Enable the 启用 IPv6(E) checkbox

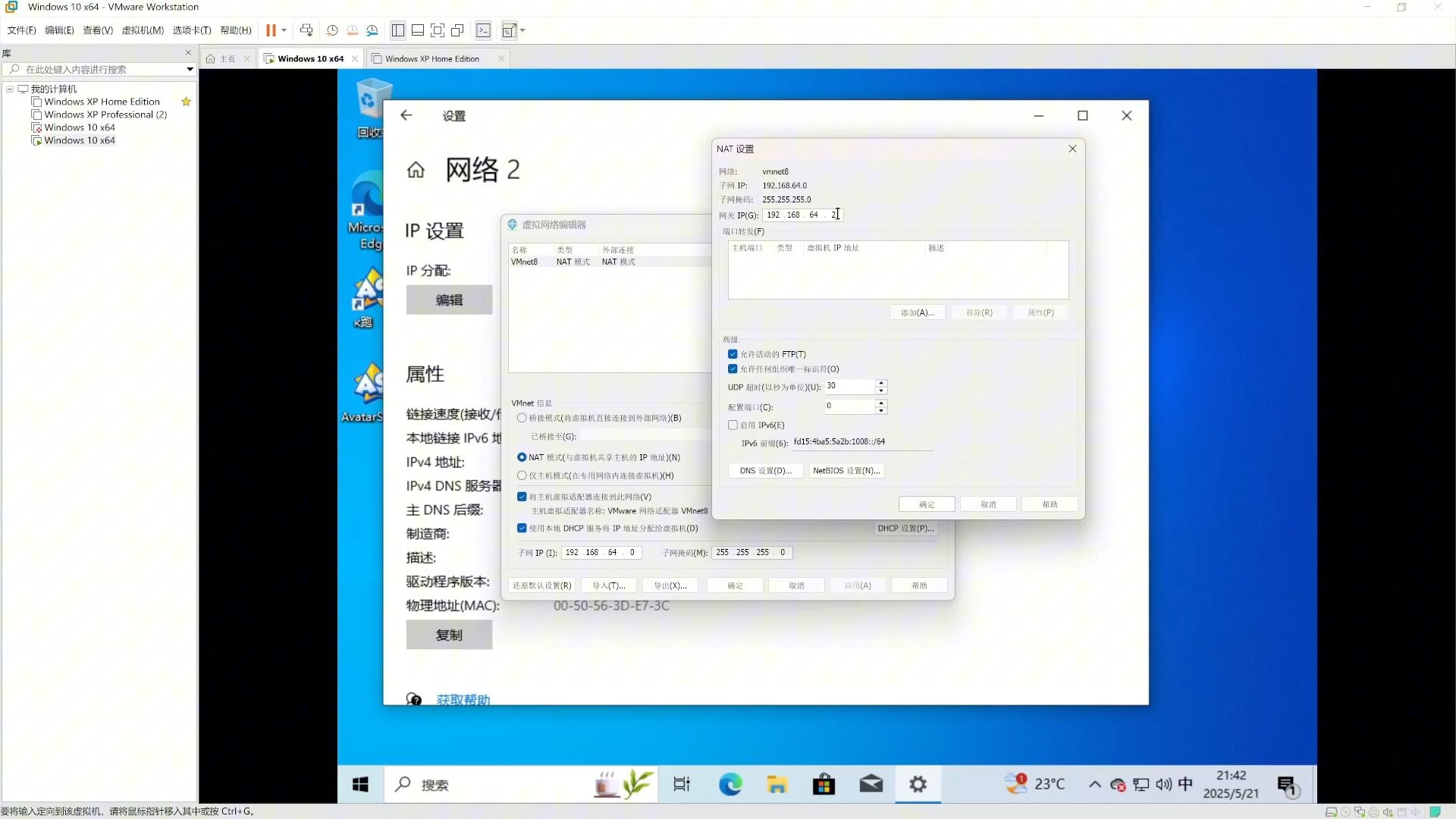pos(733,425)
